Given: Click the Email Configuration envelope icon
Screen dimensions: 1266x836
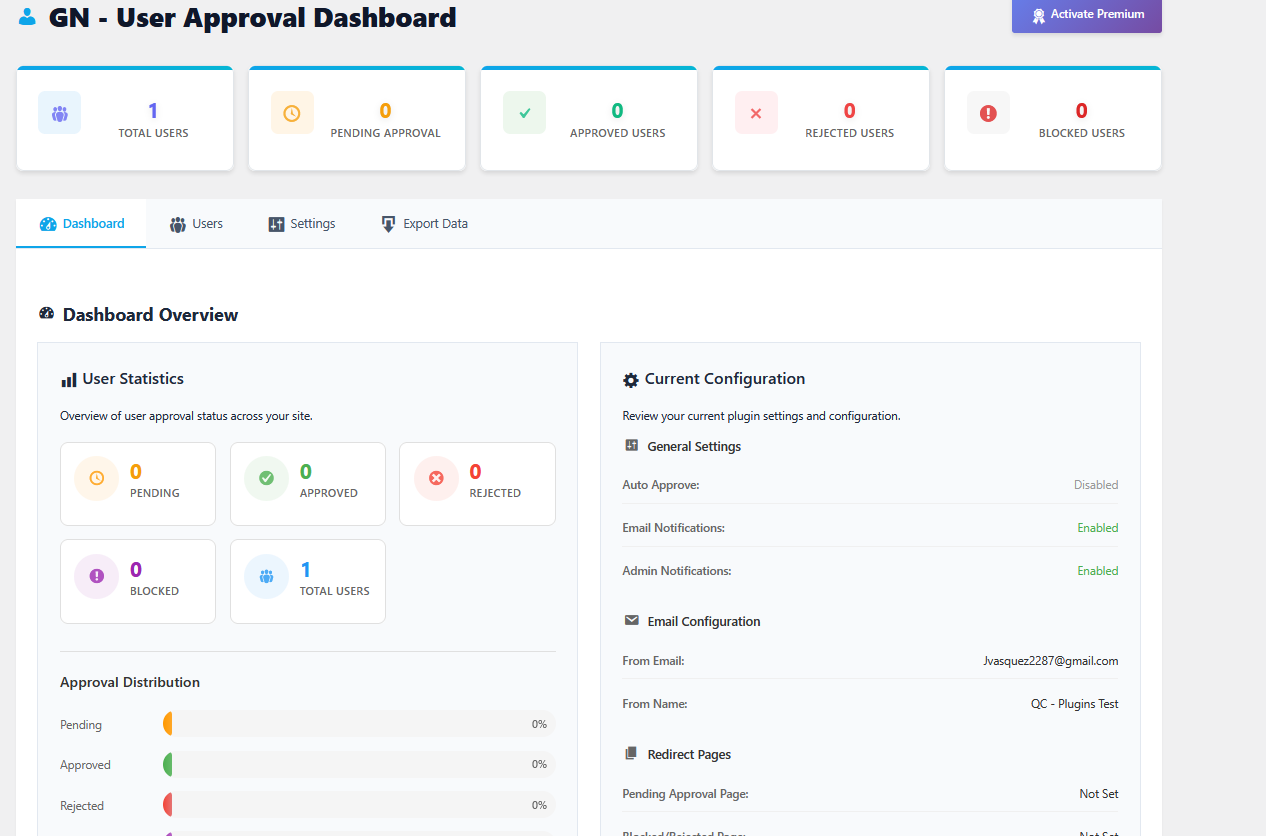Looking at the screenshot, I should point(631,620).
